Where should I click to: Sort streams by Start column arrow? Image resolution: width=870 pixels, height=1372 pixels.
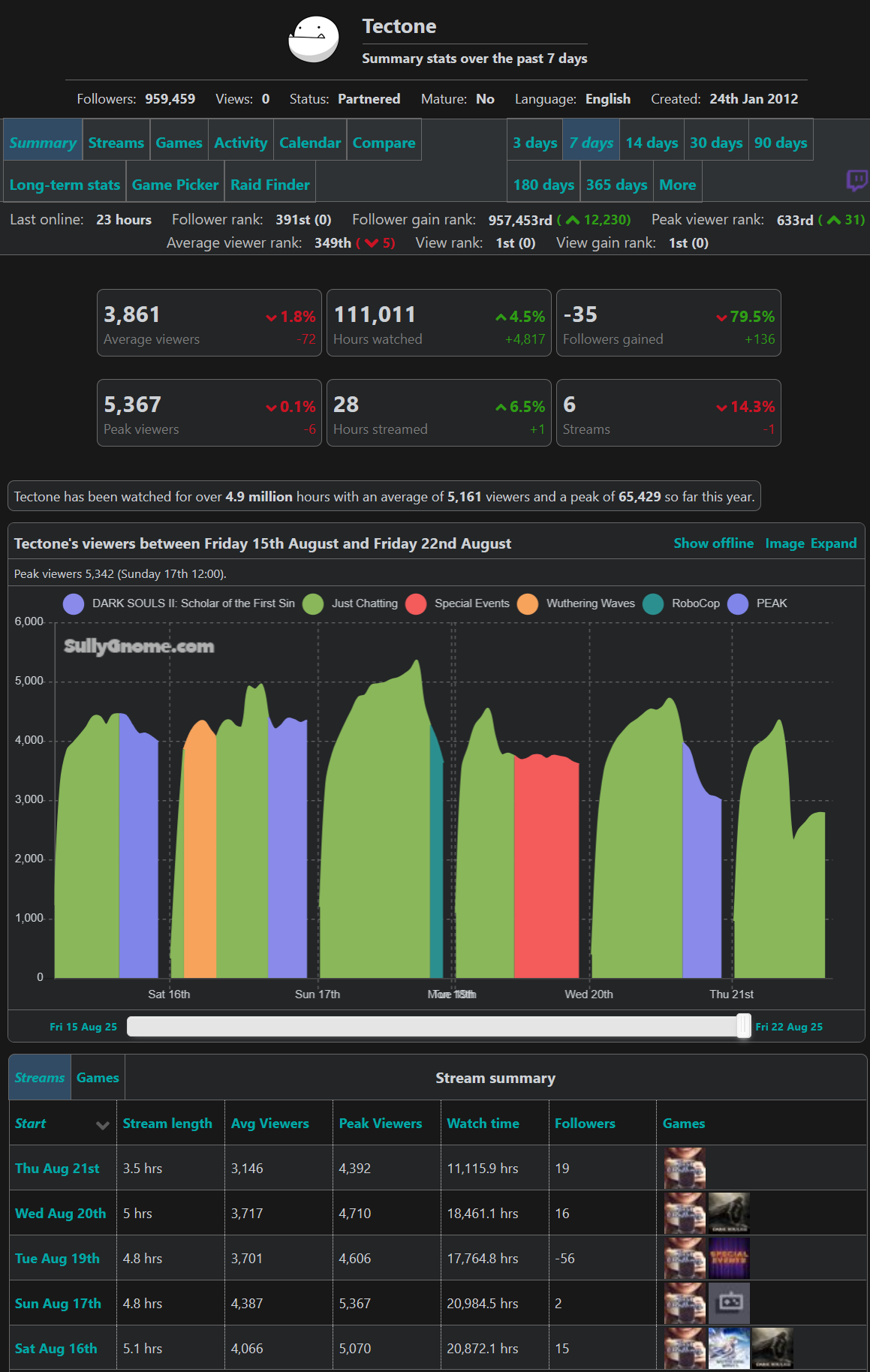103,1124
